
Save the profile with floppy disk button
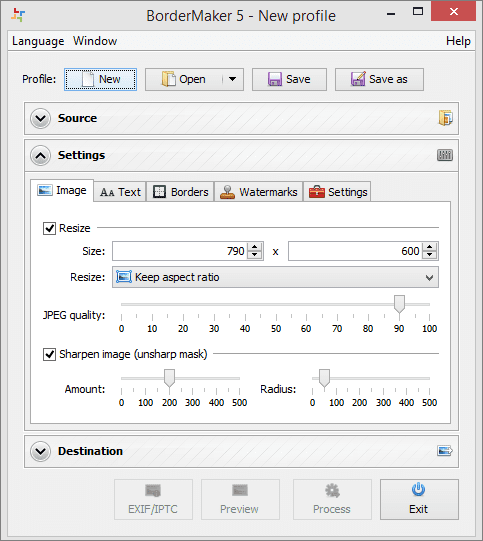coord(289,79)
